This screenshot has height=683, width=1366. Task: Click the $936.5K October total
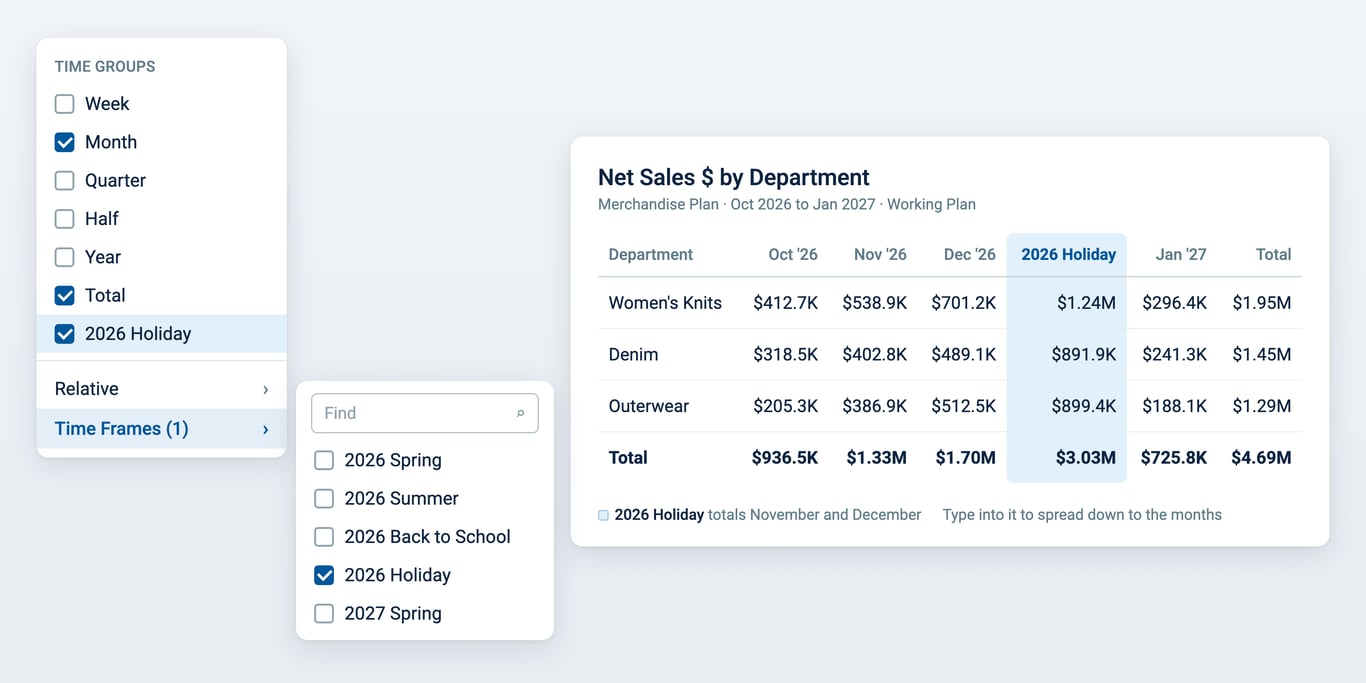click(x=785, y=458)
